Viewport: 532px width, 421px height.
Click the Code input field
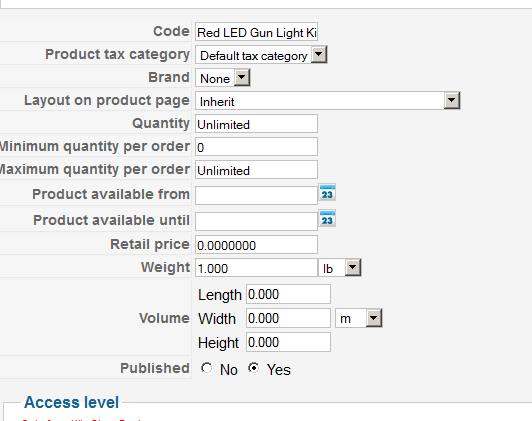coord(256,32)
